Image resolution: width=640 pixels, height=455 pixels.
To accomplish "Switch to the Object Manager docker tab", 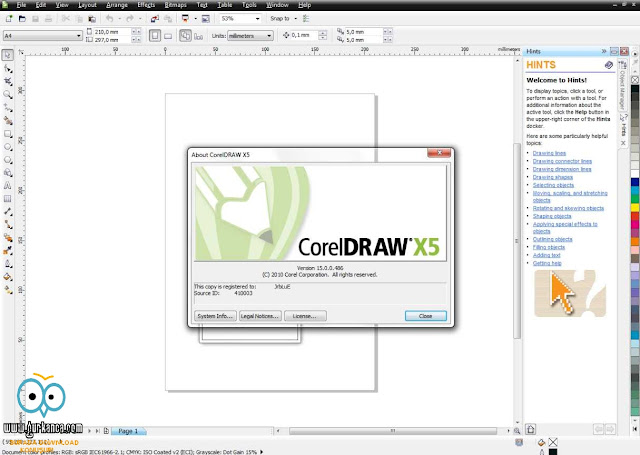I will click(x=622, y=87).
